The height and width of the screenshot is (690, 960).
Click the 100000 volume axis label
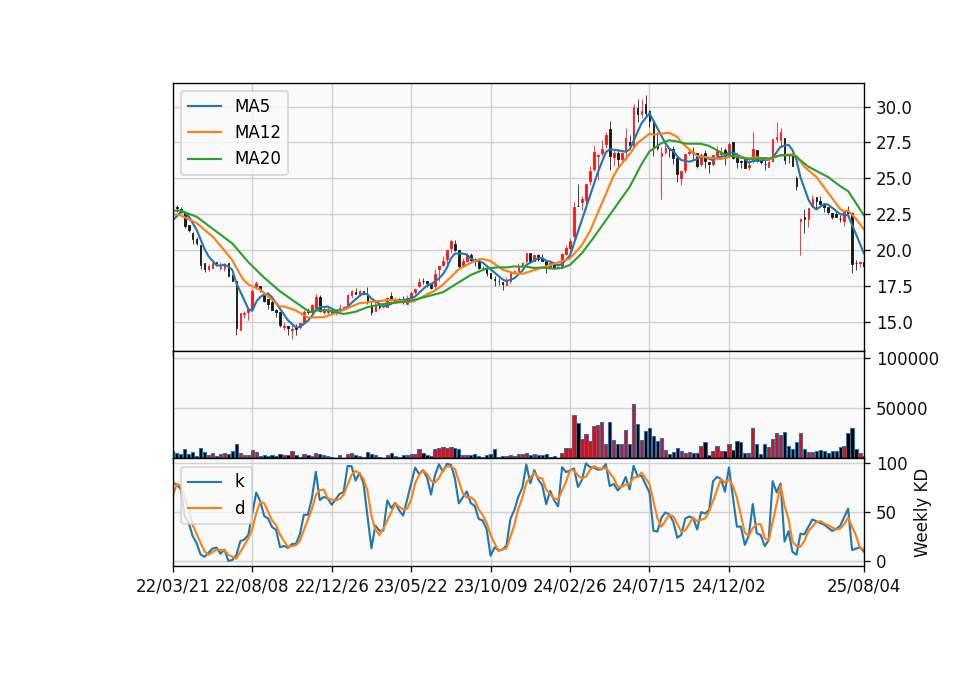pos(907,359)
